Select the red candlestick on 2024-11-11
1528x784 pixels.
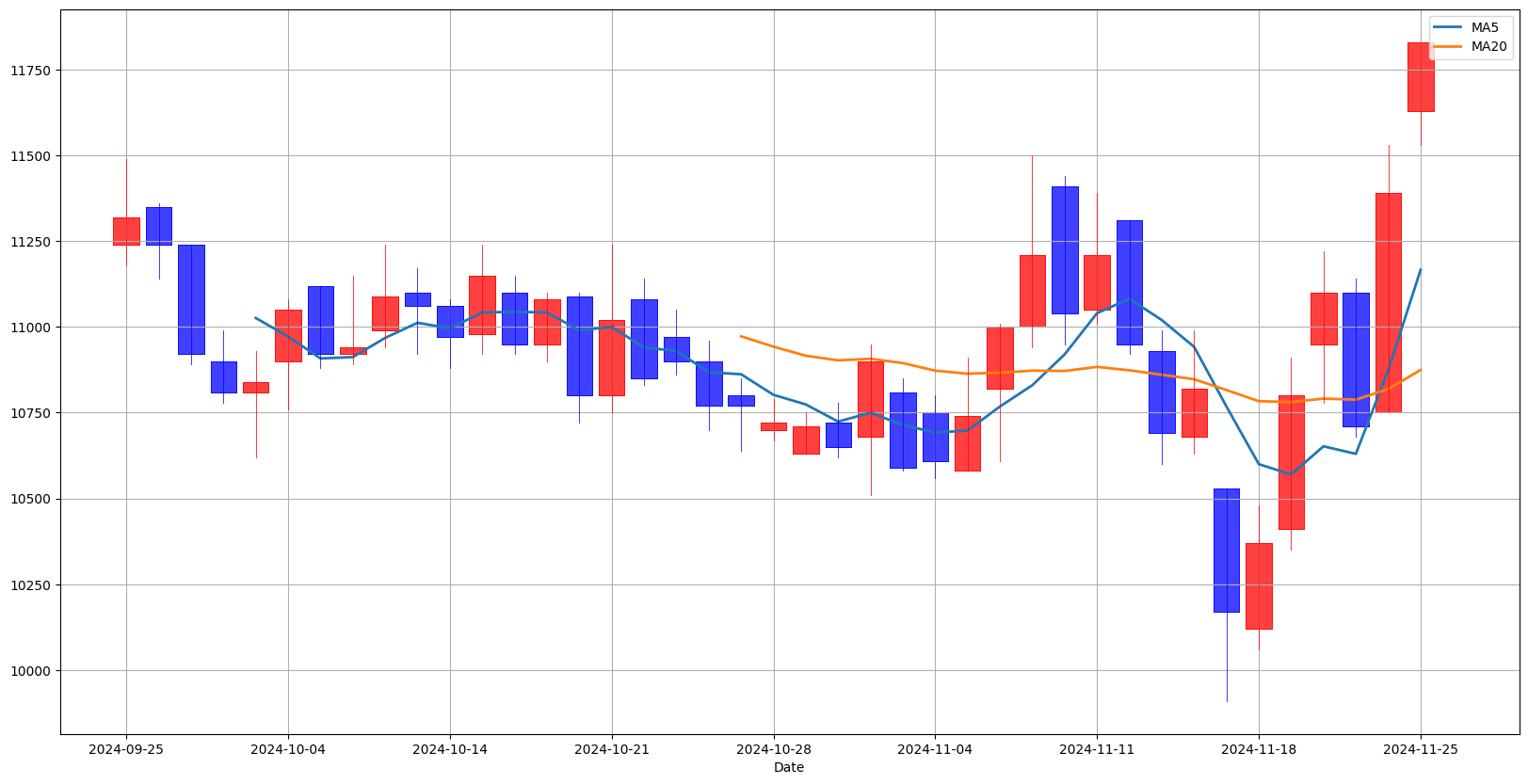click(x=1097, y=282)
